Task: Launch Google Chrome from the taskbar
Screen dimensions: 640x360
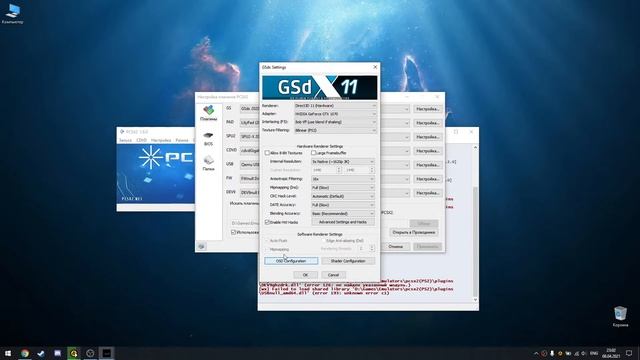Action: [25, 353]
